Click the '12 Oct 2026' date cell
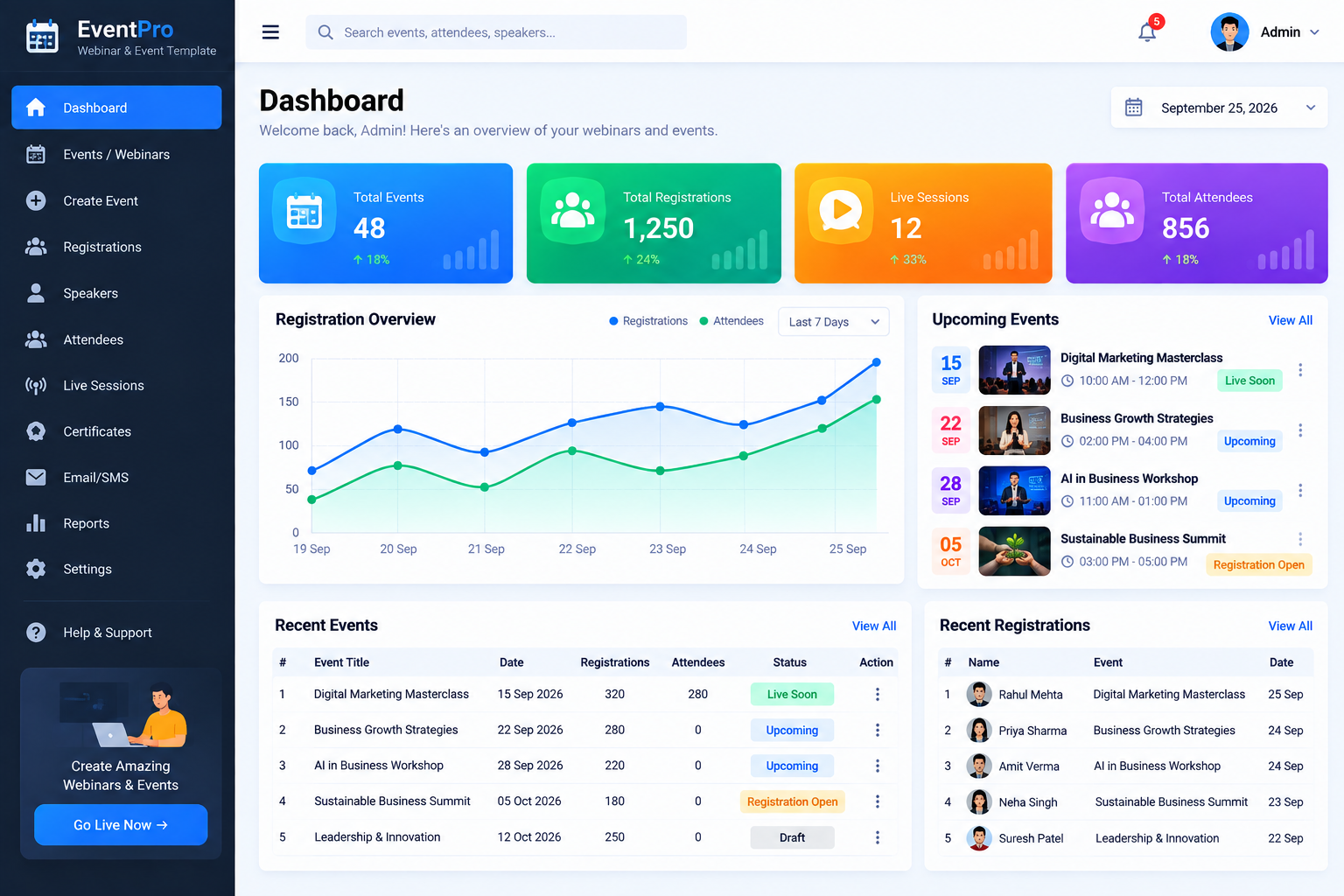This screenshot has height=896, width=1344. coord(529,837)
